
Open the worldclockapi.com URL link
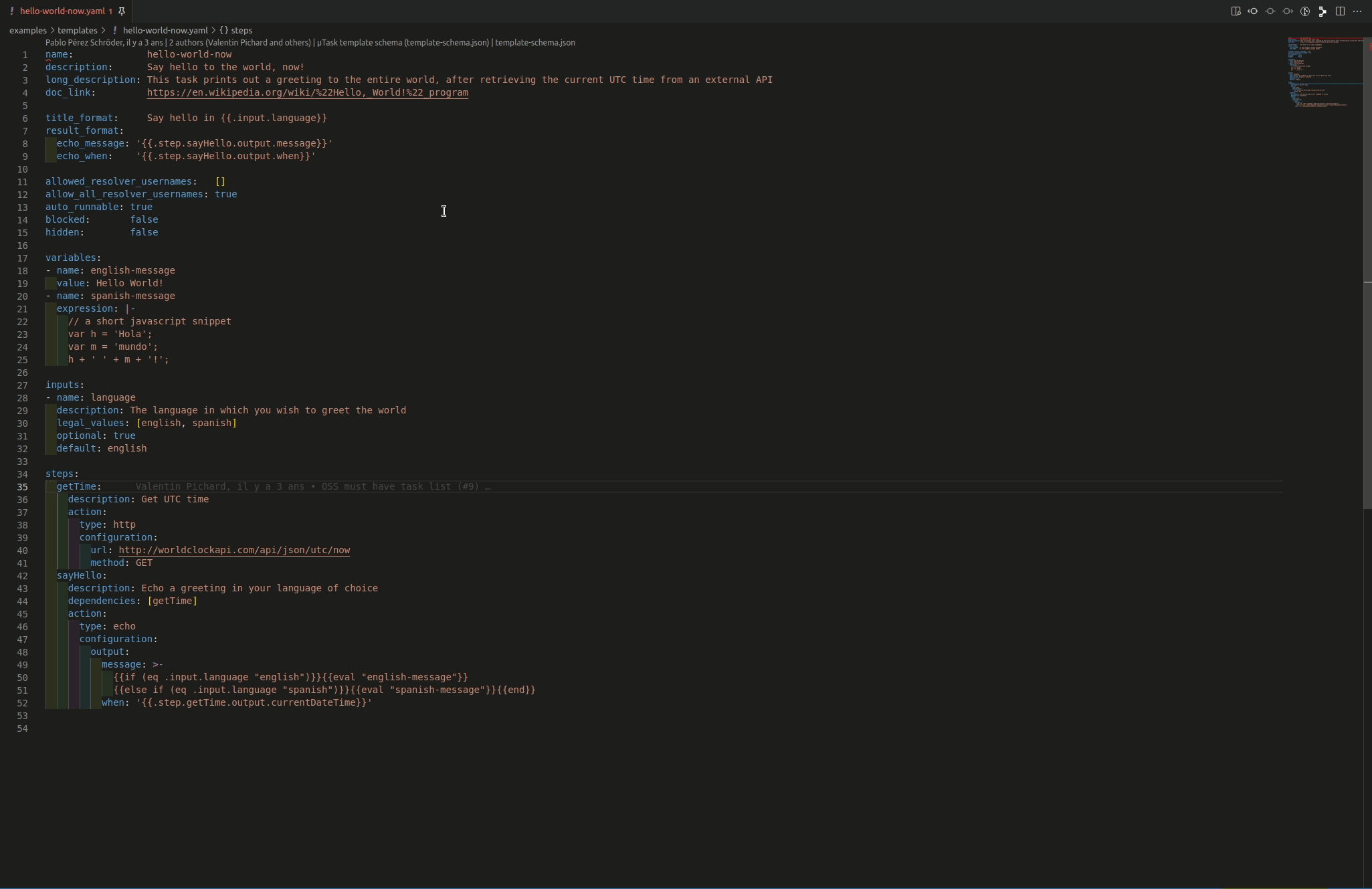pos(234,551)
